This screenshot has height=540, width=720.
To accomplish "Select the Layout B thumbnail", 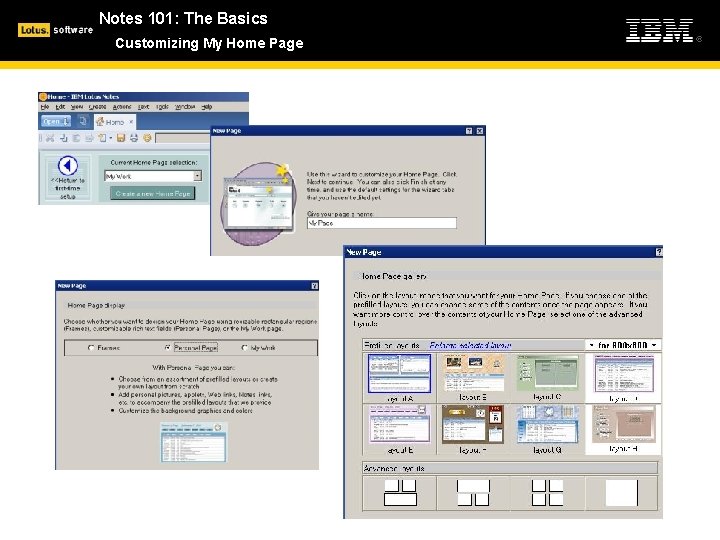I will pyautogui.click(x=472, y=373).
